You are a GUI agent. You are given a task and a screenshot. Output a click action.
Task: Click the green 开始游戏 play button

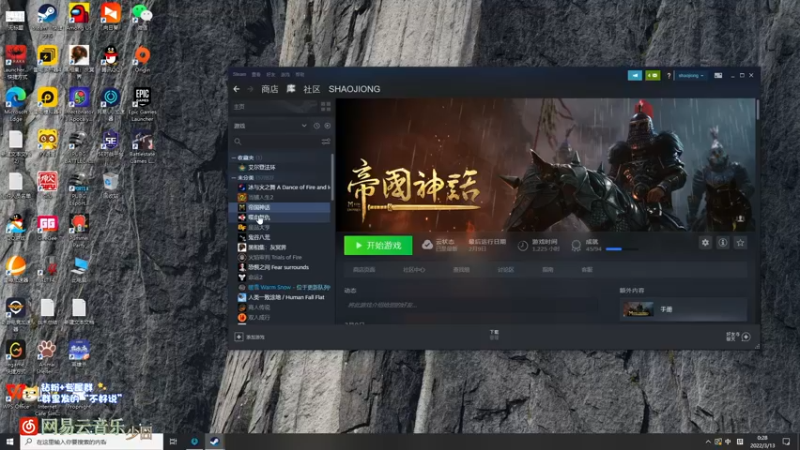(378, 245)
